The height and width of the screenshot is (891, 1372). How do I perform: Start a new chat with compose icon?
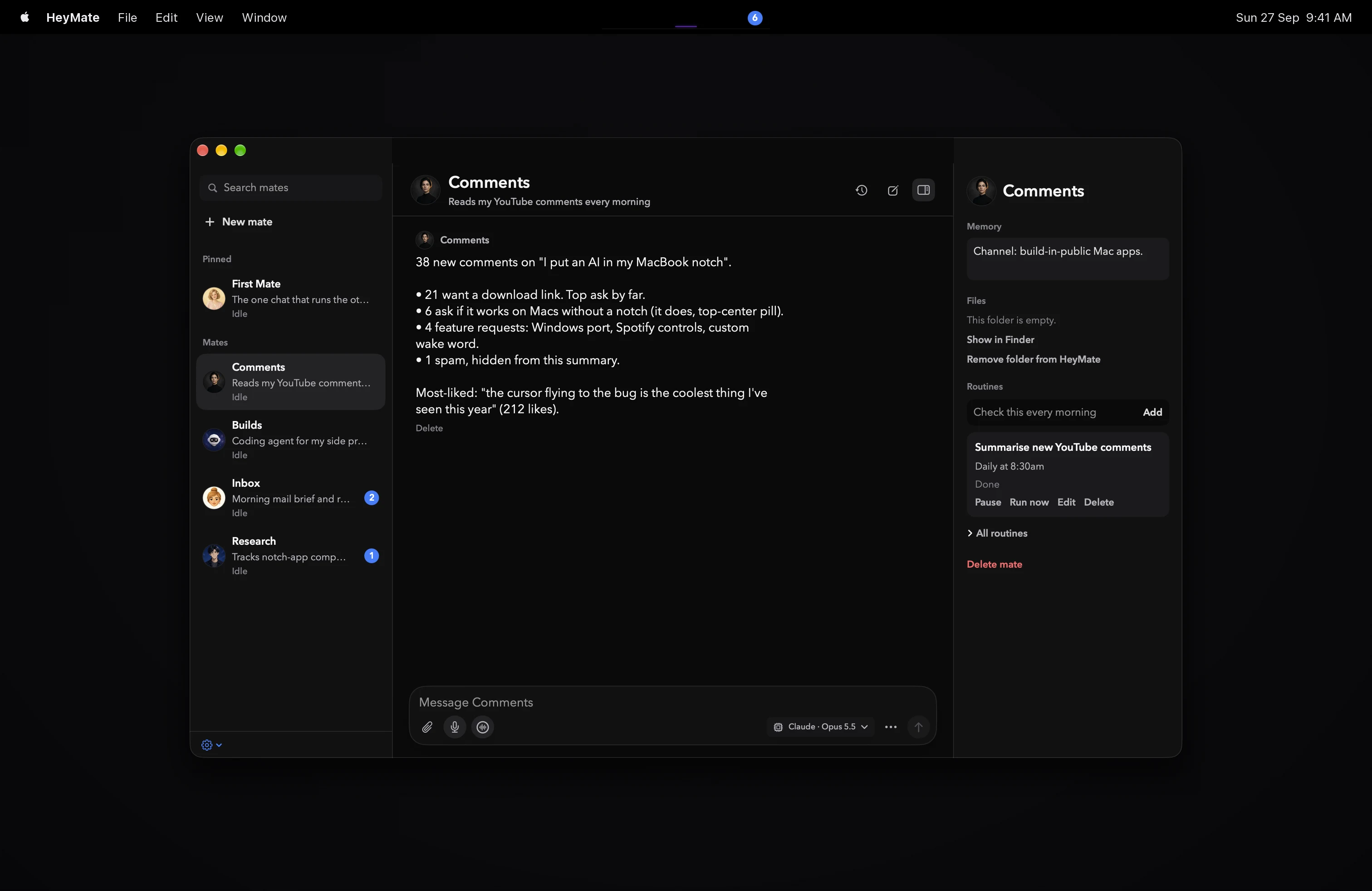pyautogui.click(x=892, y=190)
